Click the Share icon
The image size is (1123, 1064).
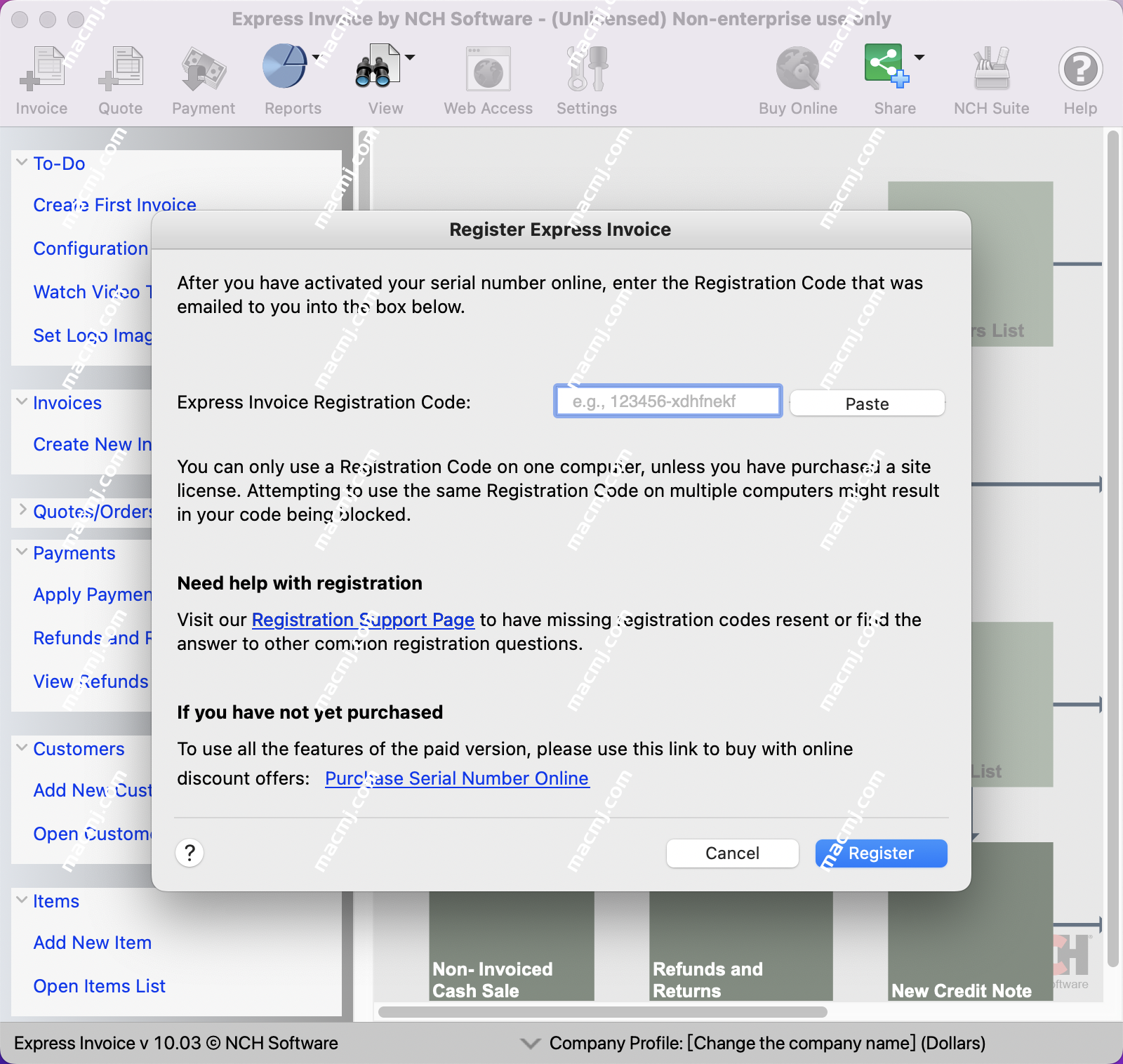[886, 65]
